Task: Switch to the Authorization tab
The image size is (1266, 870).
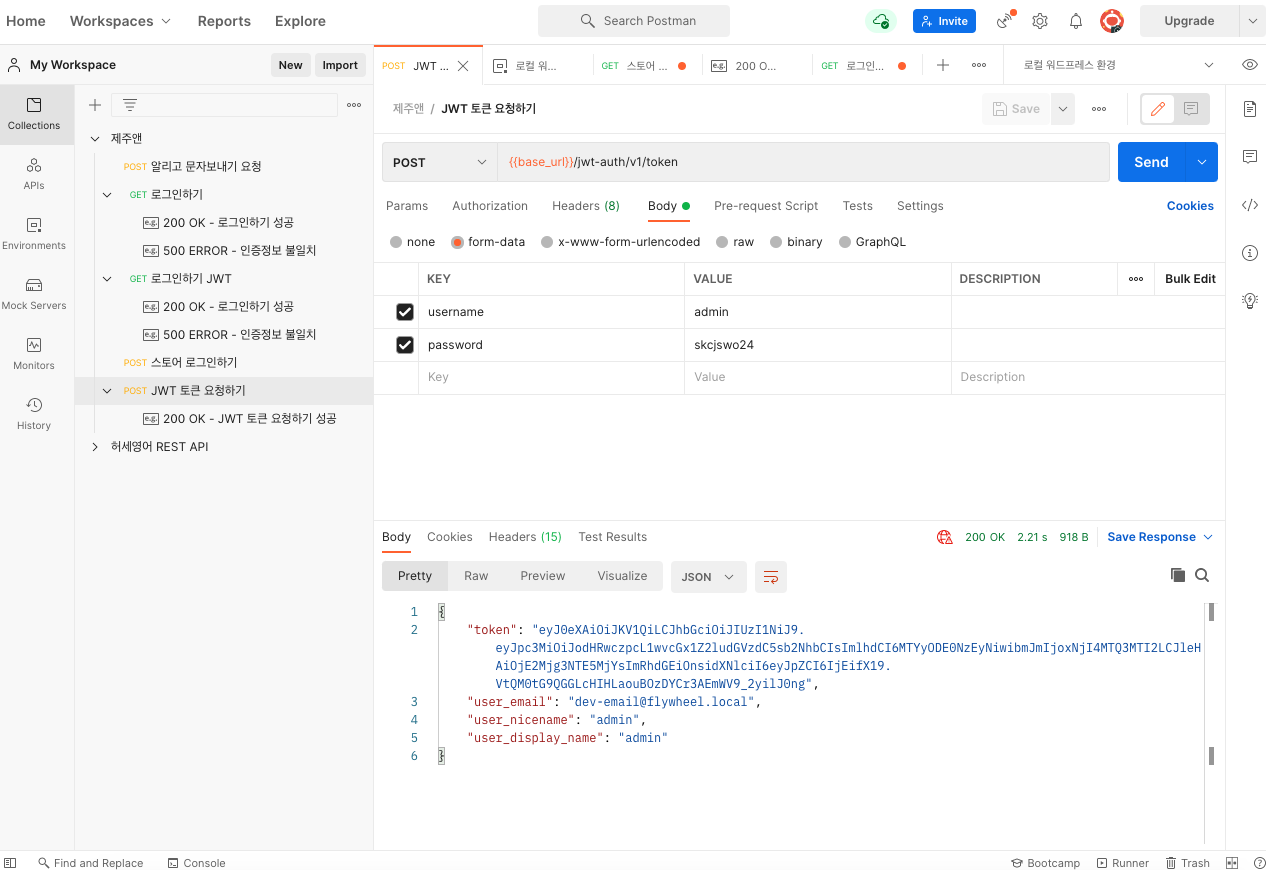Action: click(490, 206)
